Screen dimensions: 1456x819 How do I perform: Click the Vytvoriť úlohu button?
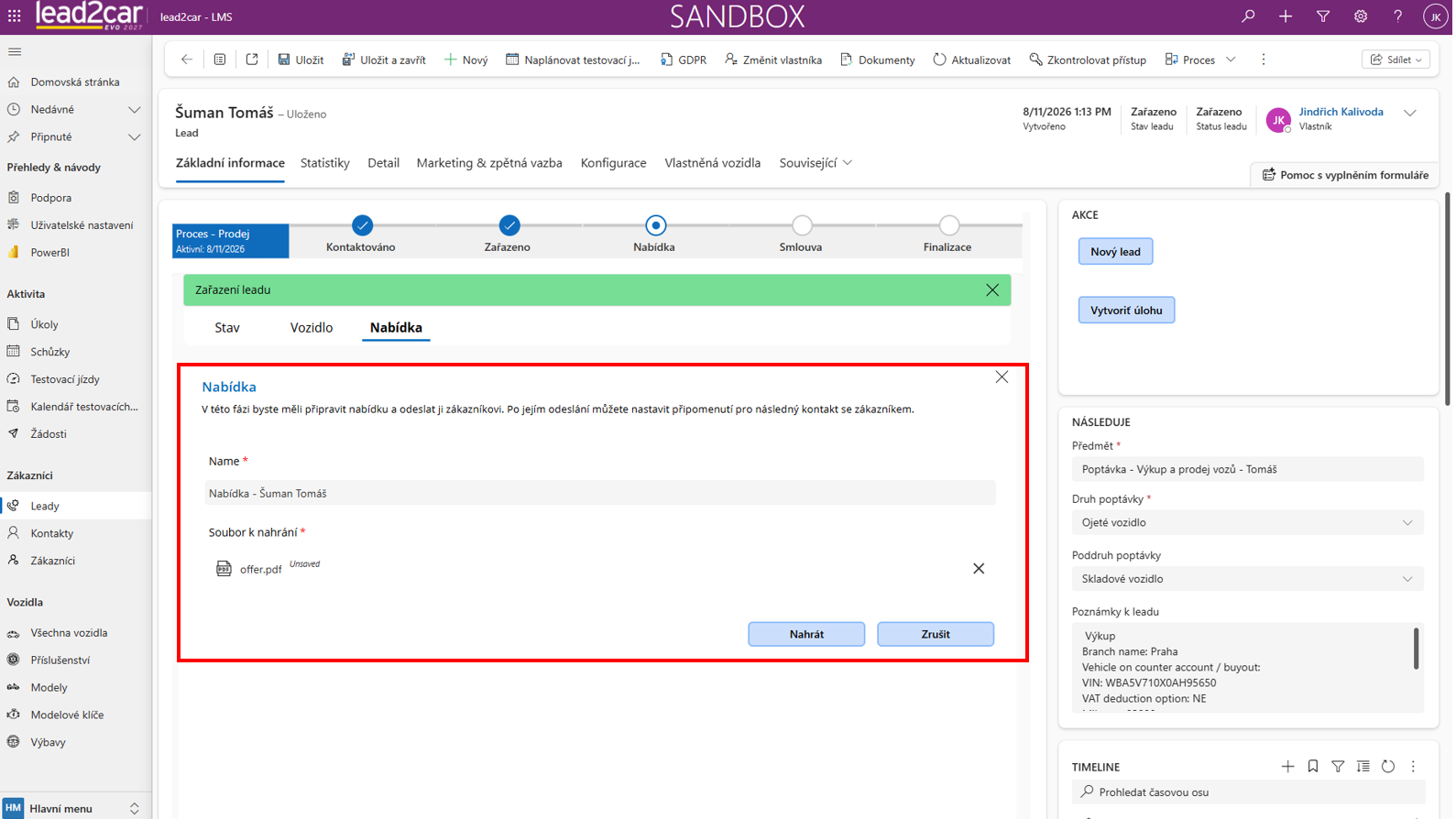(x=1126, y=311)
